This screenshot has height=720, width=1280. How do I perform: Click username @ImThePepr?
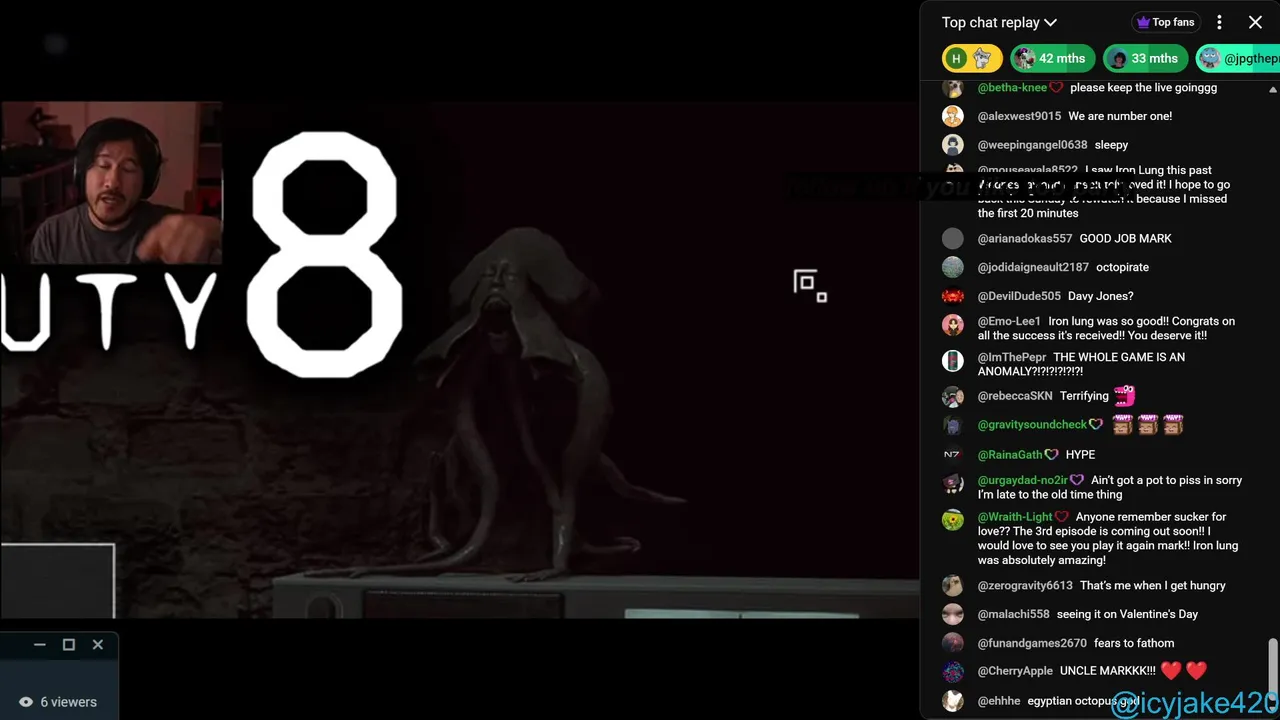click(1012, 357)
